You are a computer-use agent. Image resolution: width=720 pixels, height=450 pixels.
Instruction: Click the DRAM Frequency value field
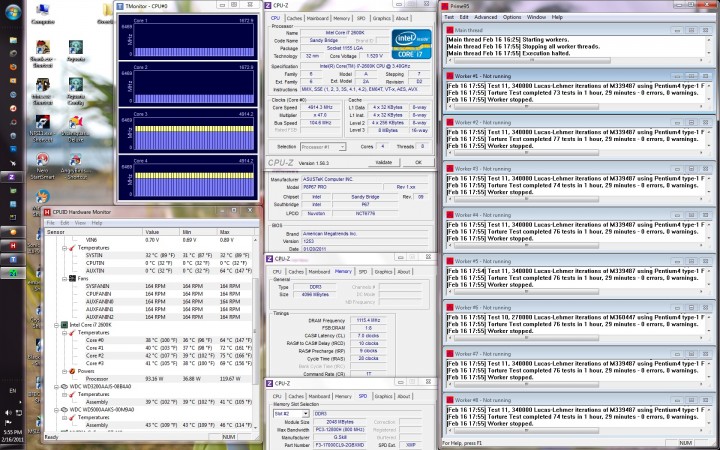coord(368,321)
